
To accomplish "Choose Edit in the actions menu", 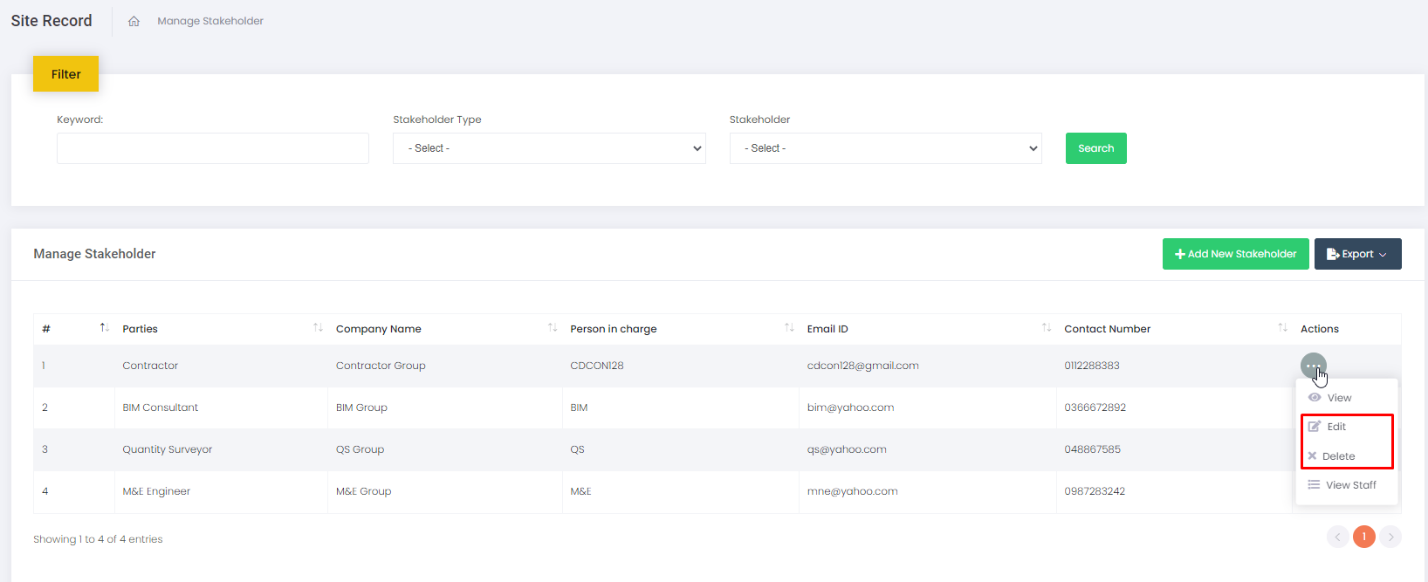I will click(1336, 427).
